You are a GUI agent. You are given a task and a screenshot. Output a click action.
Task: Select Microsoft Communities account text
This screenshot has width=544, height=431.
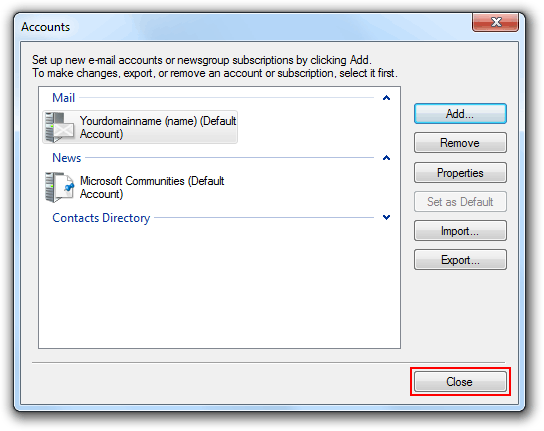tap(152, 187)
